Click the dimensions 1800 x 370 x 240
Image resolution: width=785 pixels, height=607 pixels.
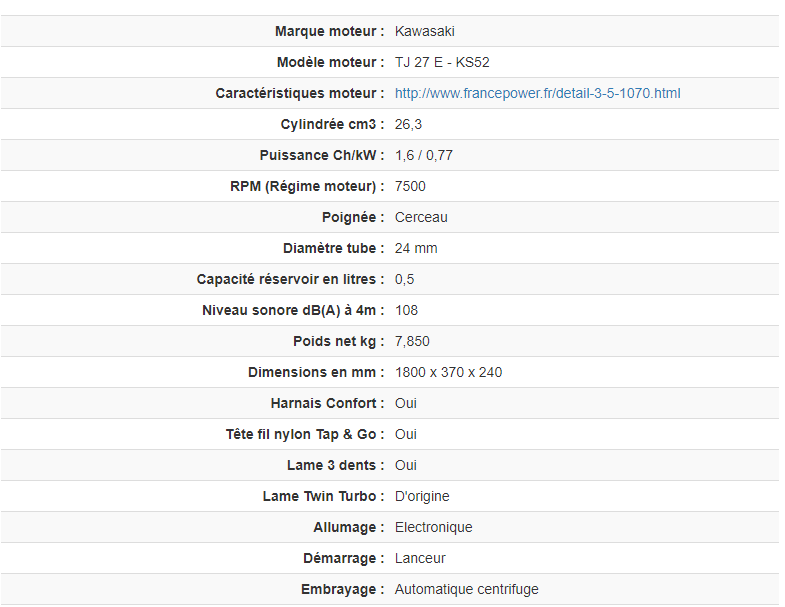[x=448, y=372]
